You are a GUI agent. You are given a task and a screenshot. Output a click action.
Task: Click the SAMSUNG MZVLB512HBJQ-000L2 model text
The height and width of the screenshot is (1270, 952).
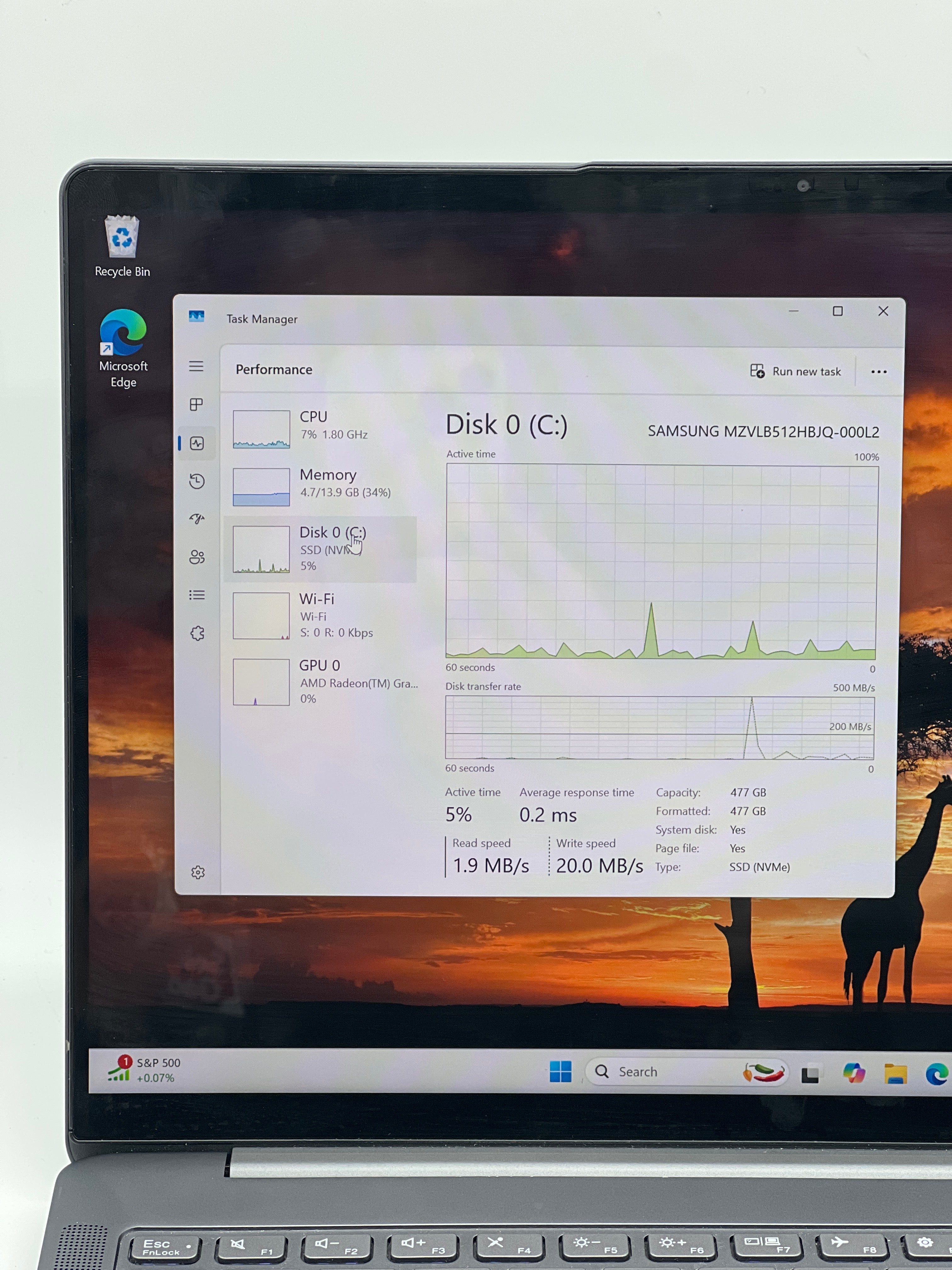tap(763, 432)
